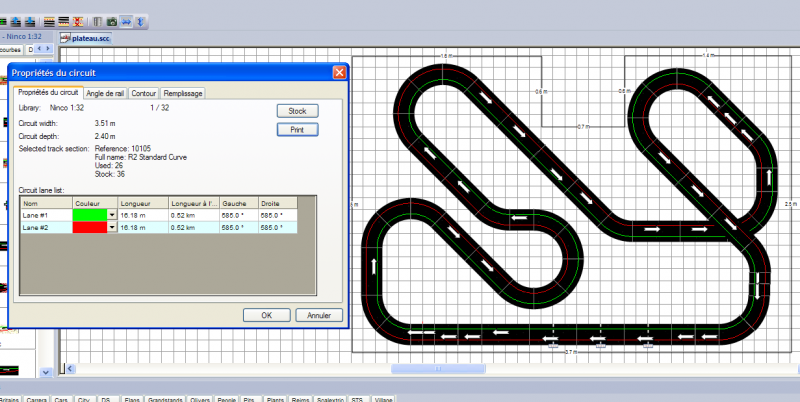The width and height of the screenshot is (800, 402).
Task: Confirm the dialog with OK
Action: [x=266, y=314]
